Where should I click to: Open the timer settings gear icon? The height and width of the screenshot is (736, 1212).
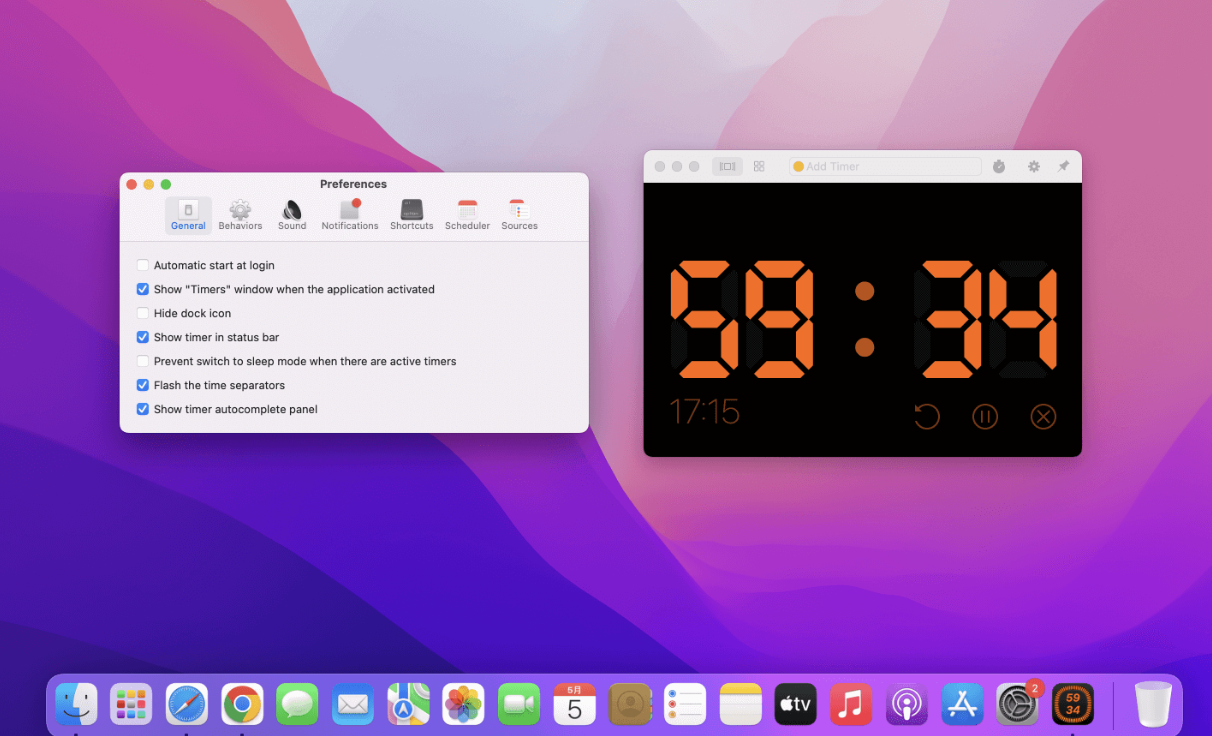coord(1034,167)
